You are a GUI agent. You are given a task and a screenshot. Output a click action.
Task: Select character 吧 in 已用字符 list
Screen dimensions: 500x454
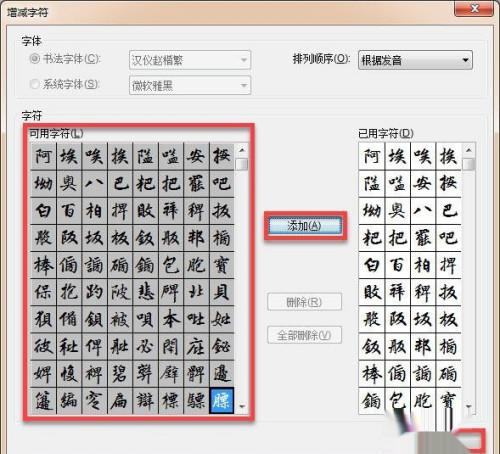coord(449,238)
